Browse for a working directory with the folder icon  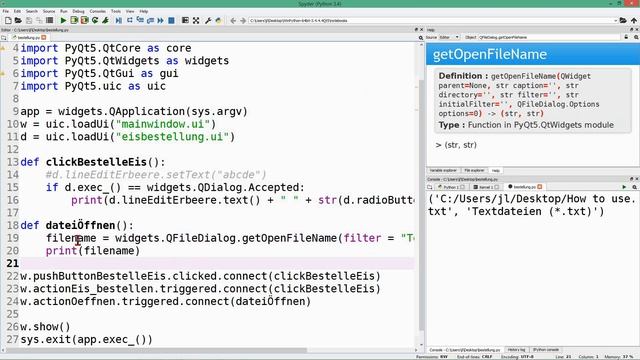623,20
